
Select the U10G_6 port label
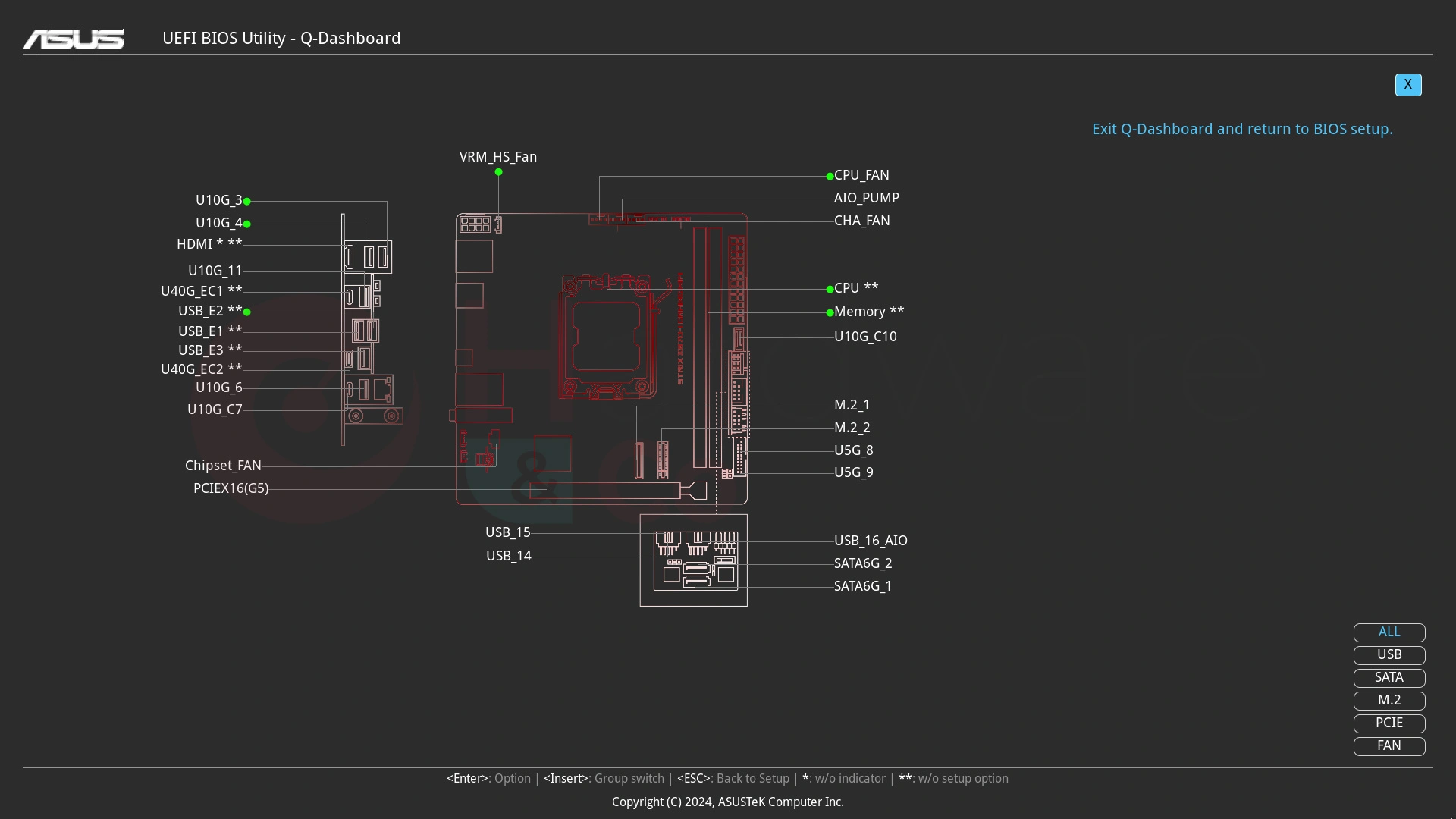click(x=219, y=388)
